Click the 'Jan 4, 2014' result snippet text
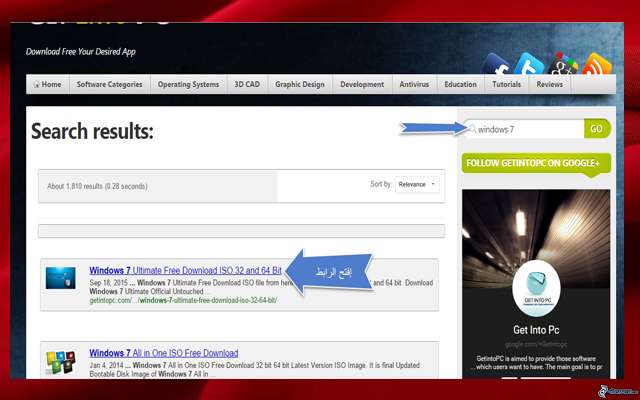Screen dimensions: 640x400 [x=254, y=369]
